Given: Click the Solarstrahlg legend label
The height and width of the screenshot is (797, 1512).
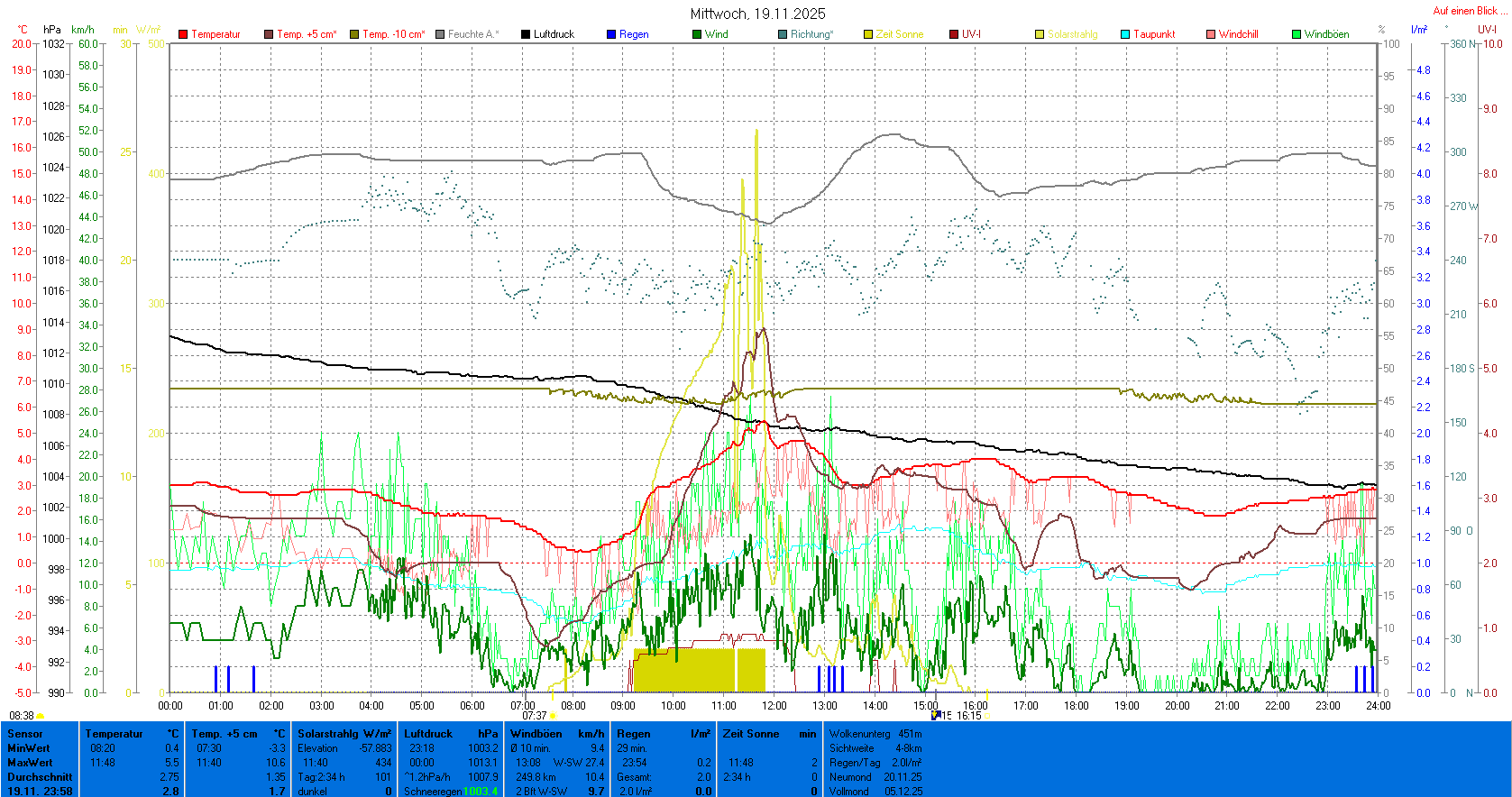Looking at the screenshot, I should 1072,34.
